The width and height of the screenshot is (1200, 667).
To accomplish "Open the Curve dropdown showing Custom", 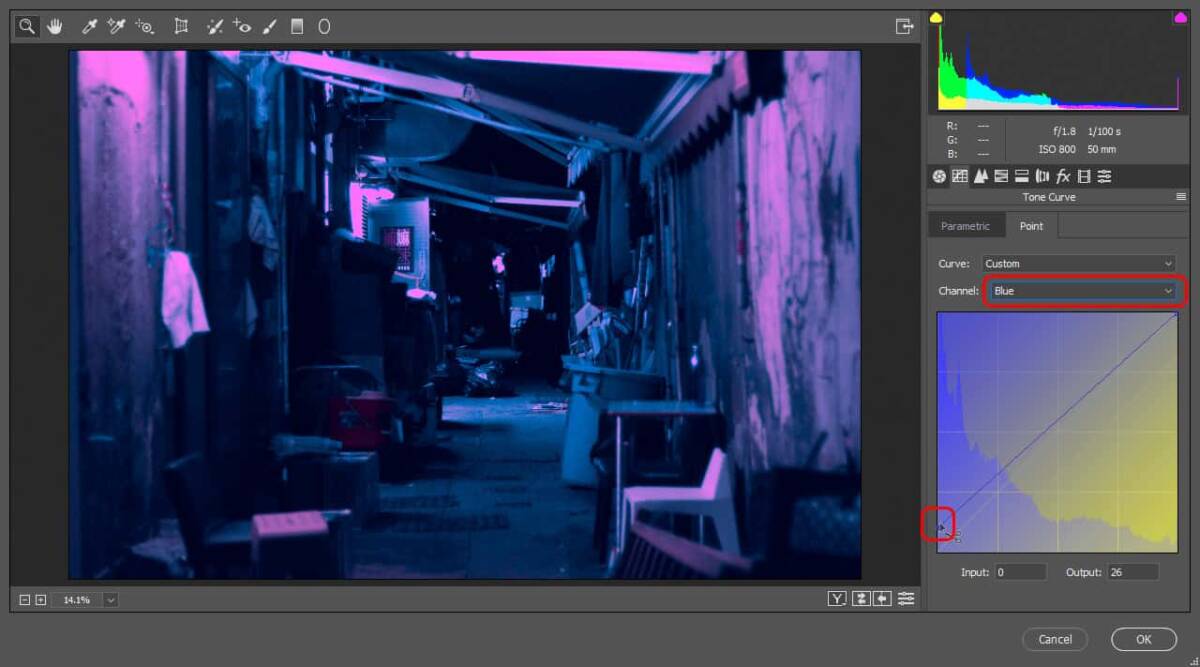I will [1078, 263].
